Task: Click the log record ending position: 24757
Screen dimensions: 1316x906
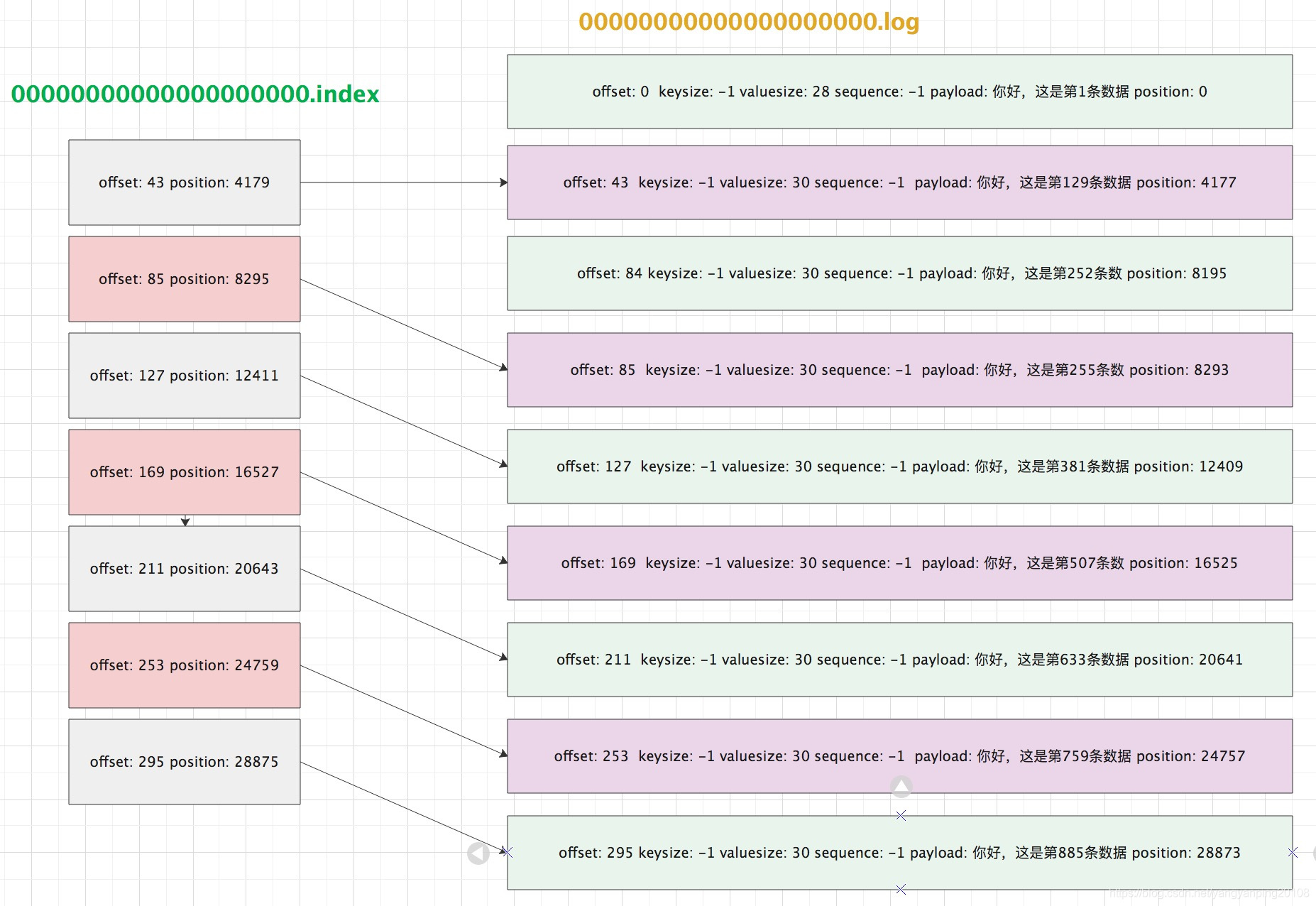Action: 900,756
